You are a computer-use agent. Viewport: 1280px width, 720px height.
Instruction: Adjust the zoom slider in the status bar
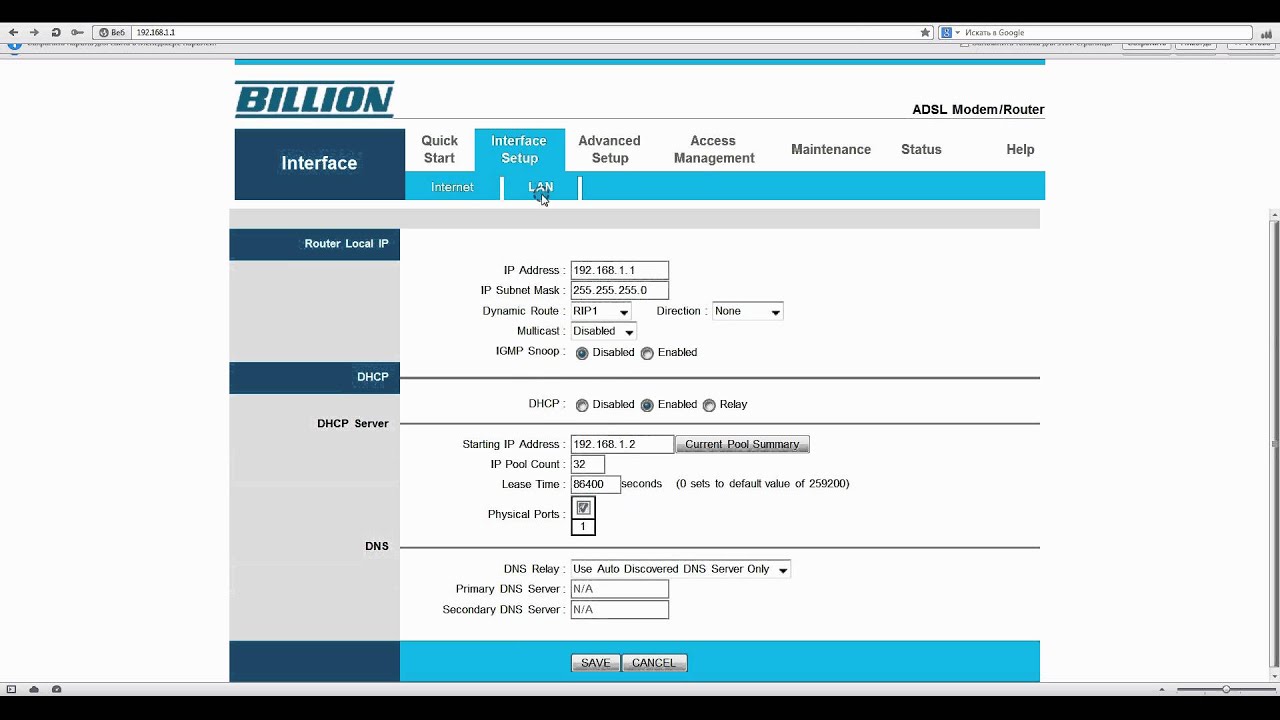click(1225, 689)
